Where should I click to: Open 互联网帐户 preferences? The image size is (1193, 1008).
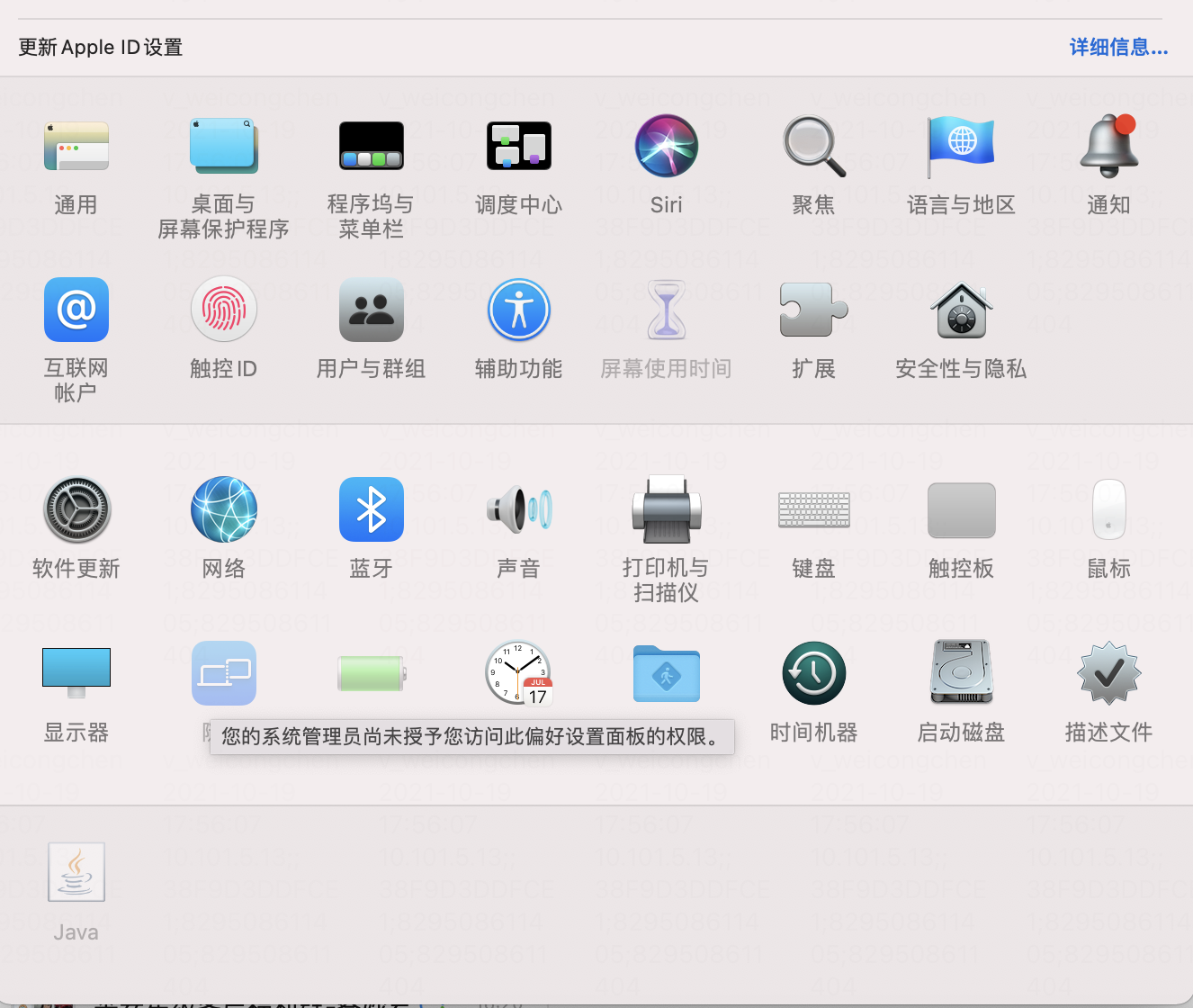76,310
